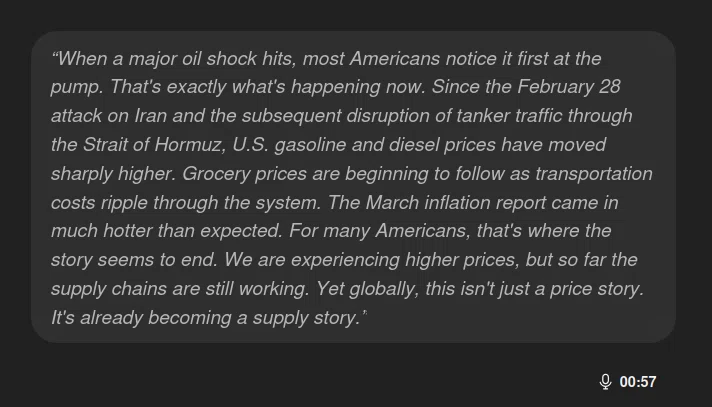Screen dimensions: 712x407
Task: Click the 00:57 voice duration label
Action: click(x=638, y=382)
